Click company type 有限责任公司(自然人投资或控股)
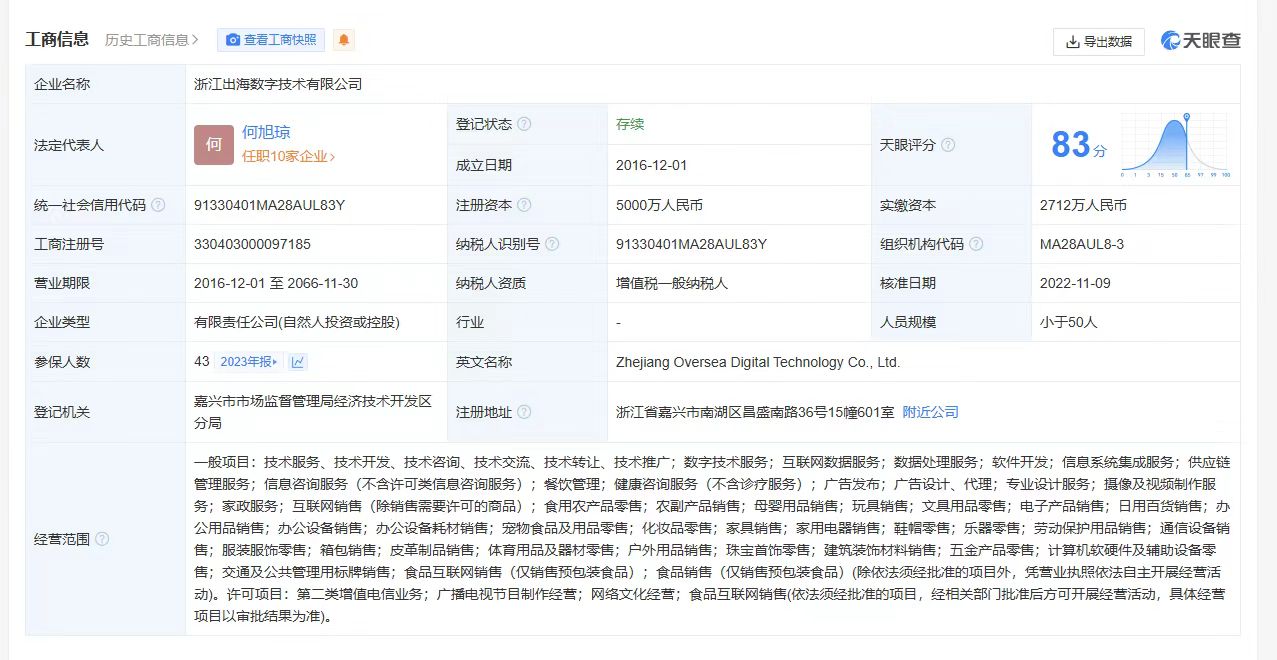 tap(297, 322)
